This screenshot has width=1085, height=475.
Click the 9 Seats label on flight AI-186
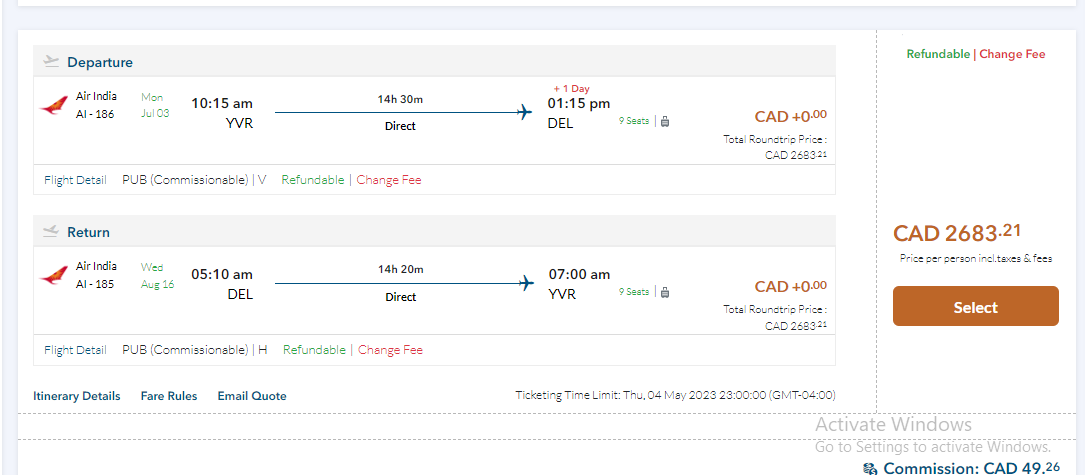tap(634, 121)
